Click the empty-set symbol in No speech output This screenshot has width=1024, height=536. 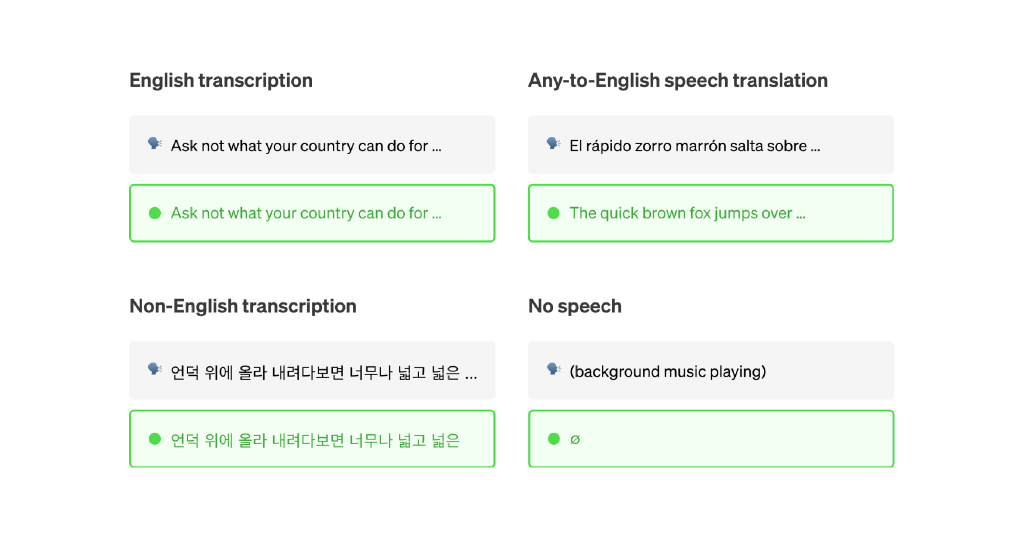coord(575,439)
